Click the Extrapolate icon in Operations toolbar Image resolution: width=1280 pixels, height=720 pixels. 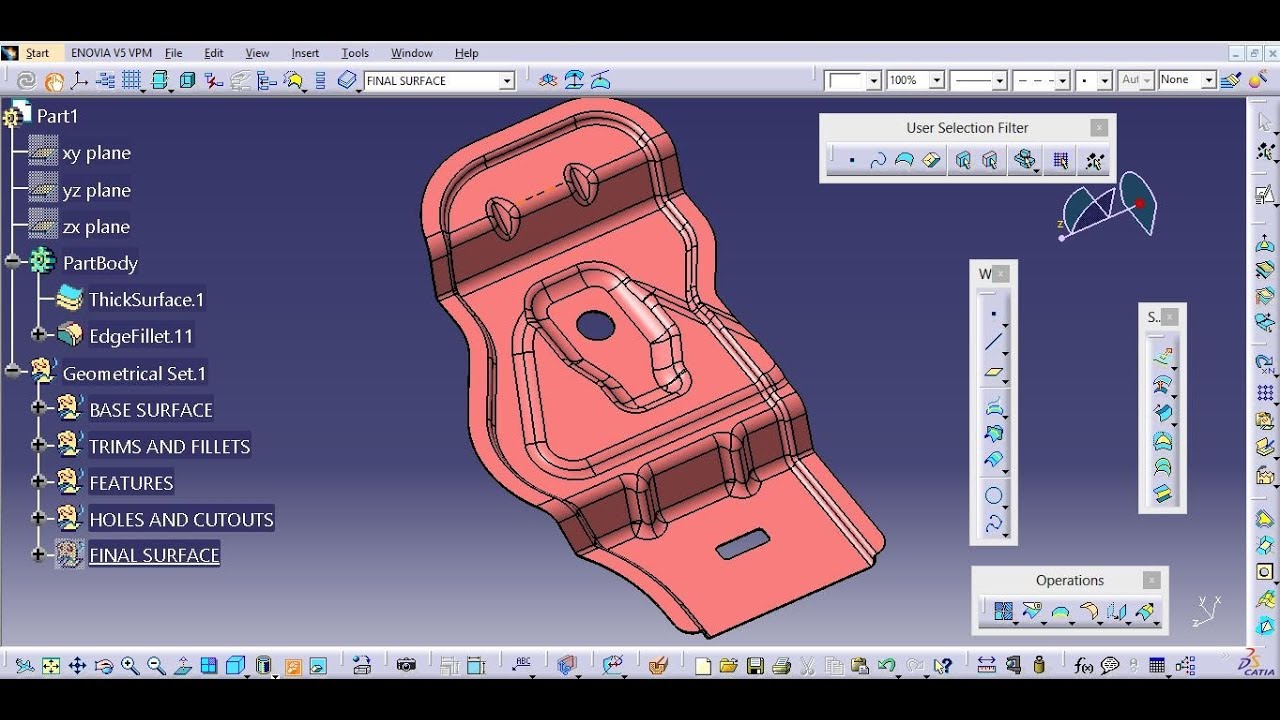coord(1145,611)
